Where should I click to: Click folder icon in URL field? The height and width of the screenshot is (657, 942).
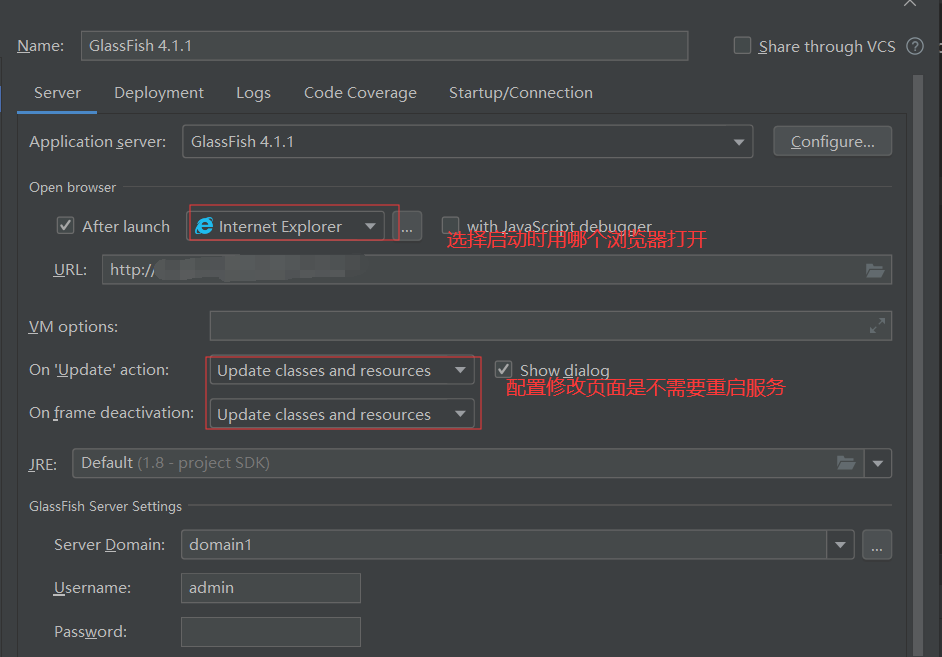pyautogui.click(x=875, y=270)
